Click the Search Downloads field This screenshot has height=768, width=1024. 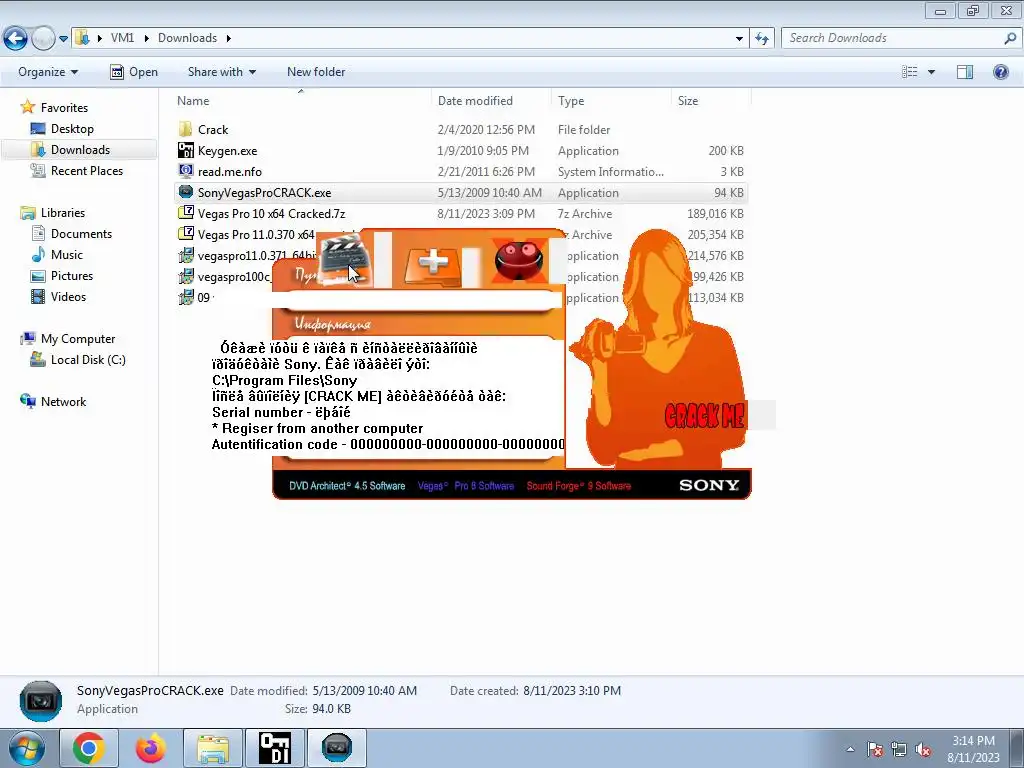(x=895, y=38)
